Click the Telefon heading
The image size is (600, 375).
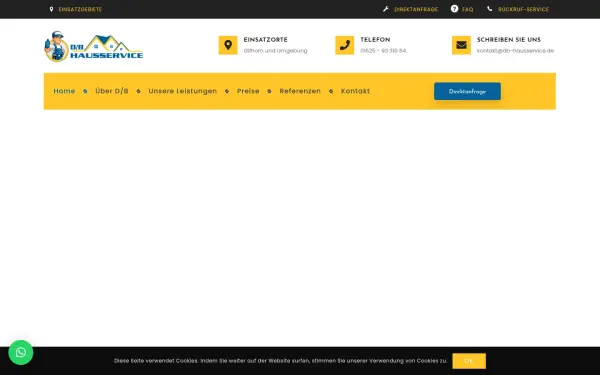coord(375,40)
